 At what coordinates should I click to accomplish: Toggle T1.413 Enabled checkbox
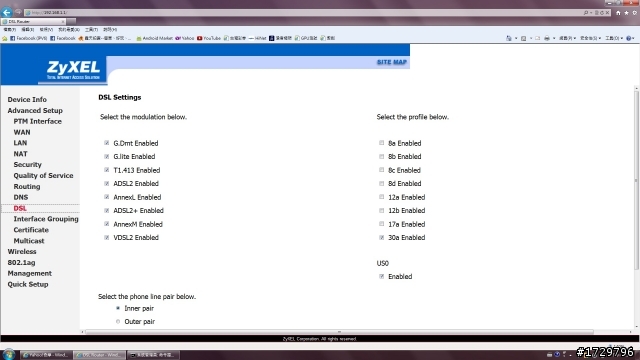pyautogui.click(x=107, y=170)
